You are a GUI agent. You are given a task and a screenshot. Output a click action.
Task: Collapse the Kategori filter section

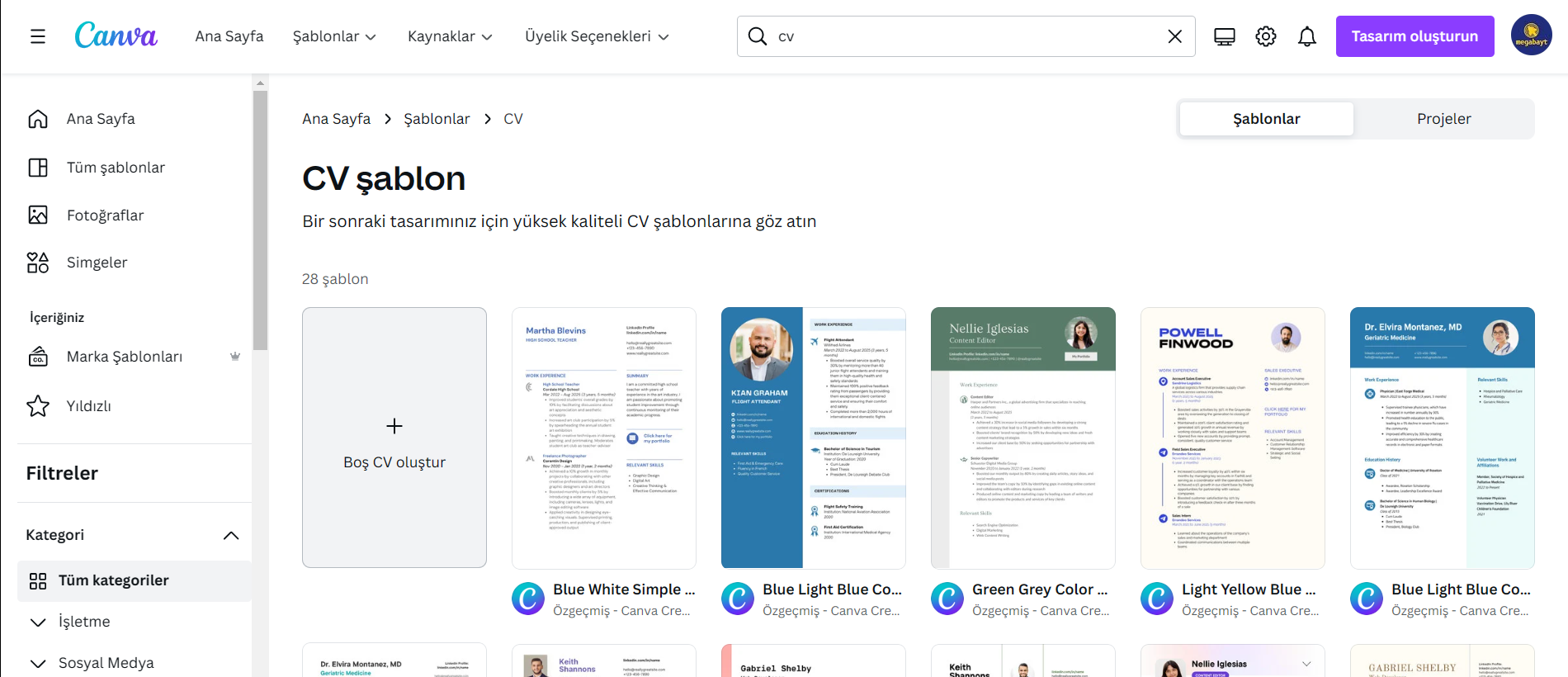click(231, 535)
